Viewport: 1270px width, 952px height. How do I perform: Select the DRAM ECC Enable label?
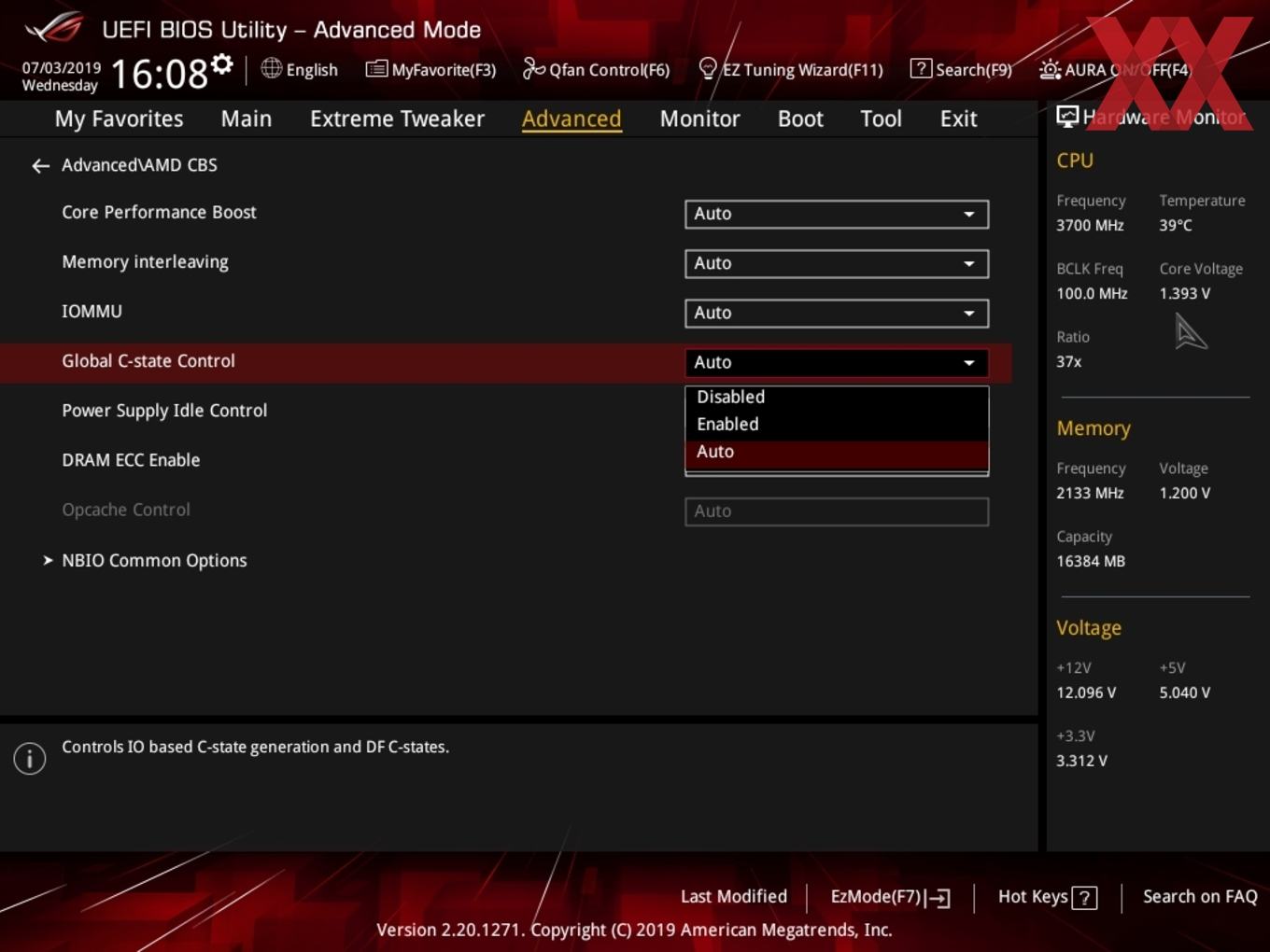point(131,460)
